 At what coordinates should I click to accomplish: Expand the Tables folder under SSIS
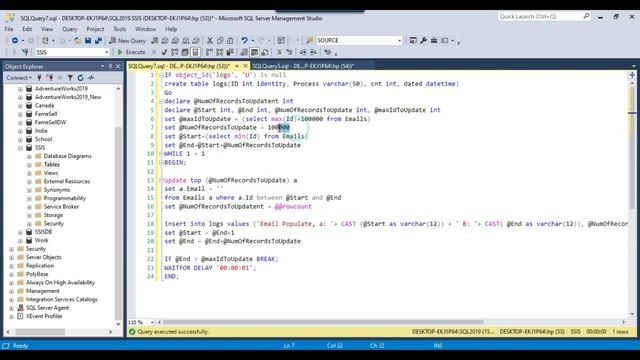29,164
